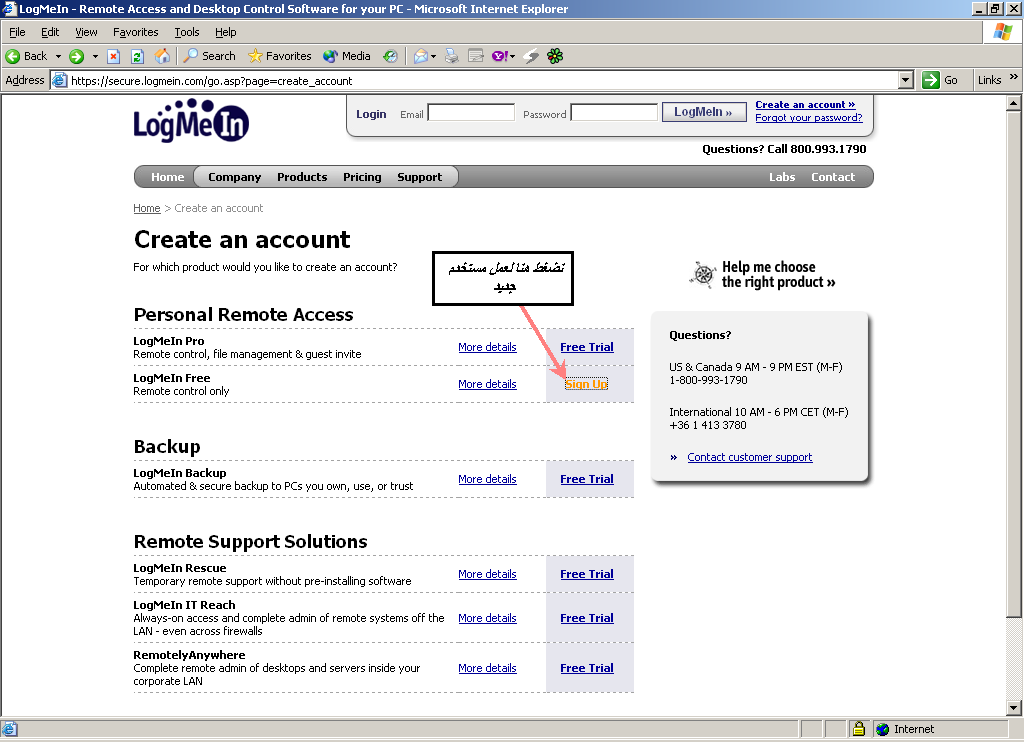Viewport: 1024px width, 742px height.
Task: Click the green Go arrow button
Action: pyautogui.click(x=931, y=80)
